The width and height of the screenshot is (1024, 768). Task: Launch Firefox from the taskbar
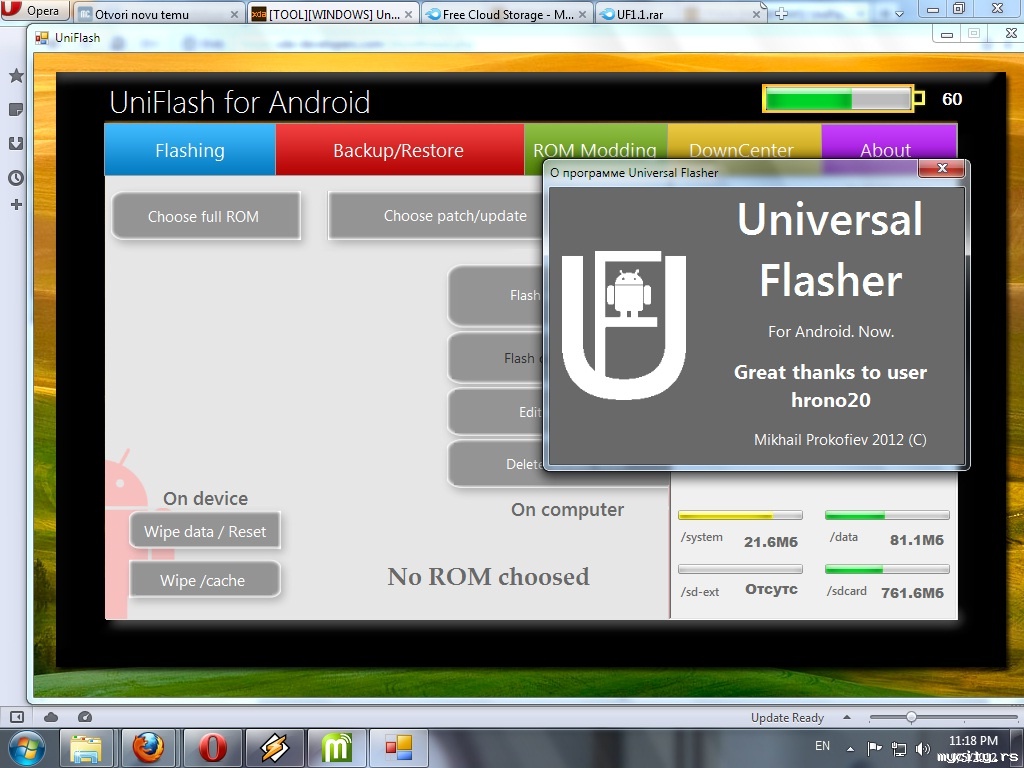[x=148, y=747]
